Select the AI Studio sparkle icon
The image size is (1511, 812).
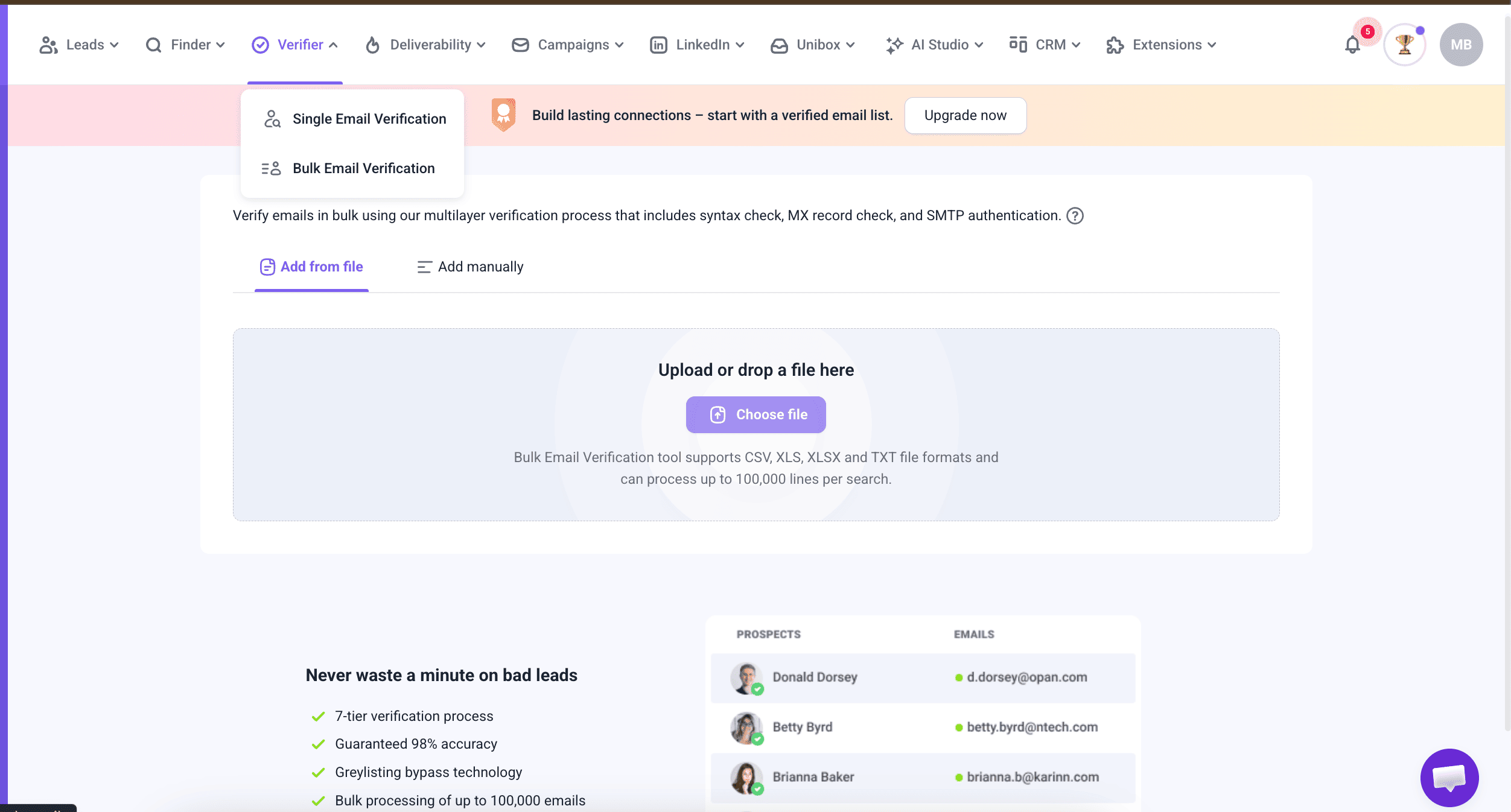point(894,44)
